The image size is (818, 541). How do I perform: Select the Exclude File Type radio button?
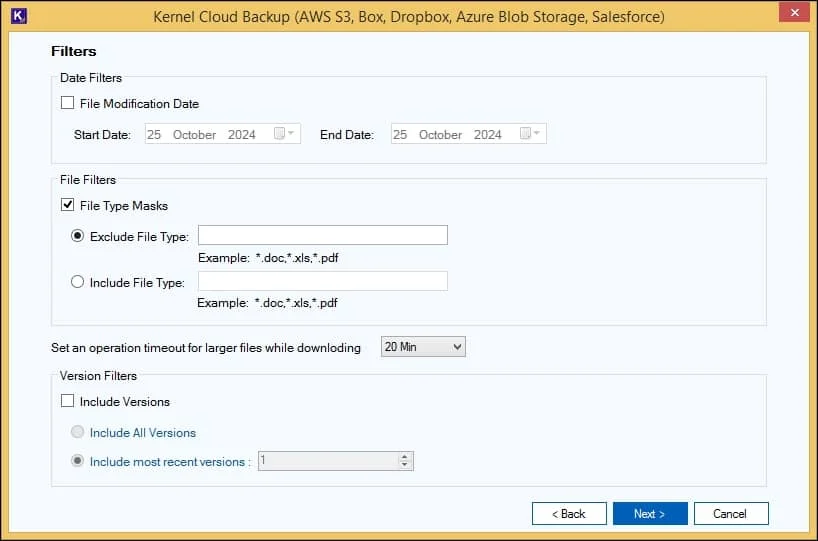pyautogui.click(x=77, y=236)
